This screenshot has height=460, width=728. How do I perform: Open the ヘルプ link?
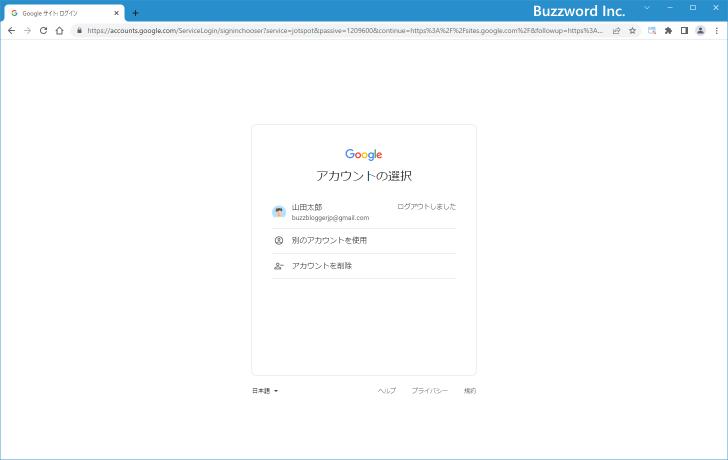point(387,391)
